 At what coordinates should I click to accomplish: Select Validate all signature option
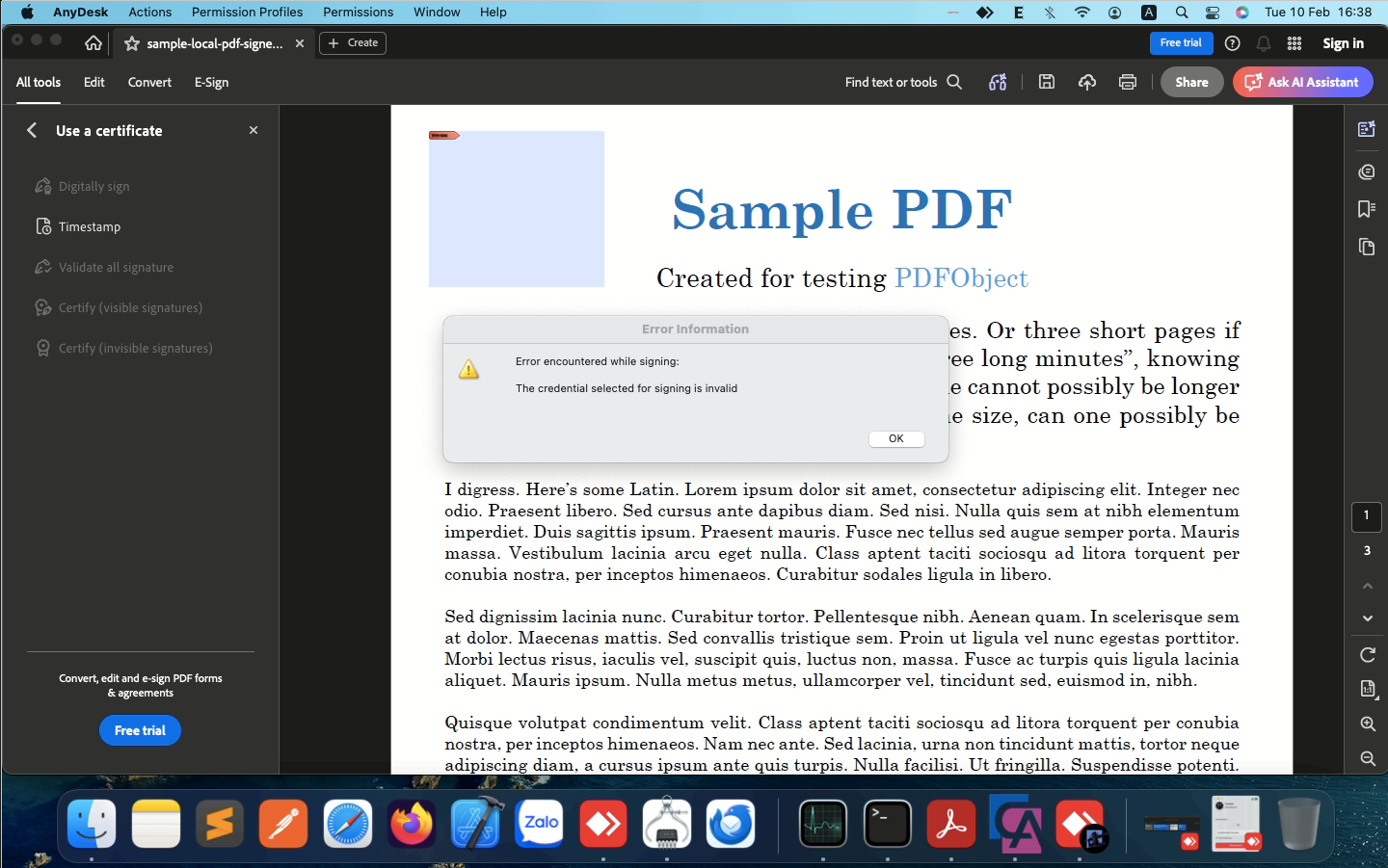[x=104, y=267]
